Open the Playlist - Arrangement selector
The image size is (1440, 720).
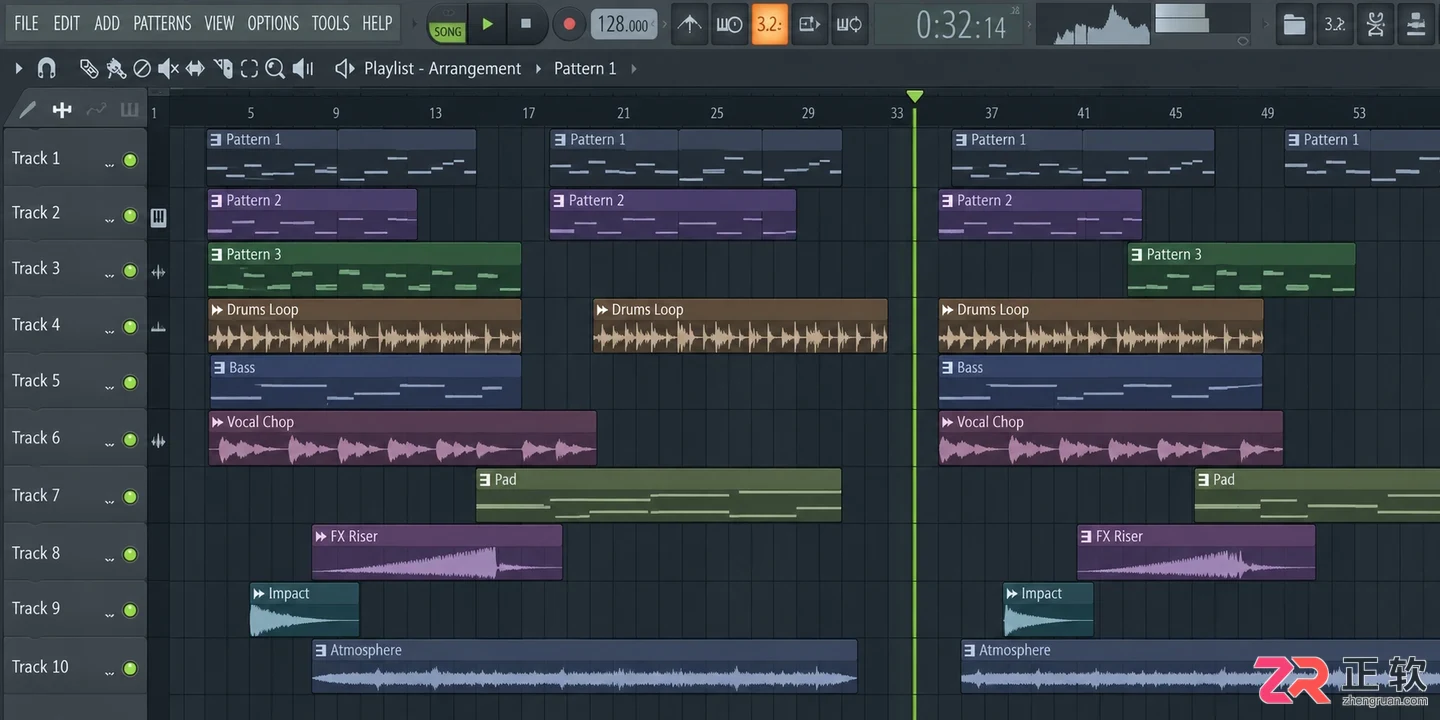click(x=442, y=68)
